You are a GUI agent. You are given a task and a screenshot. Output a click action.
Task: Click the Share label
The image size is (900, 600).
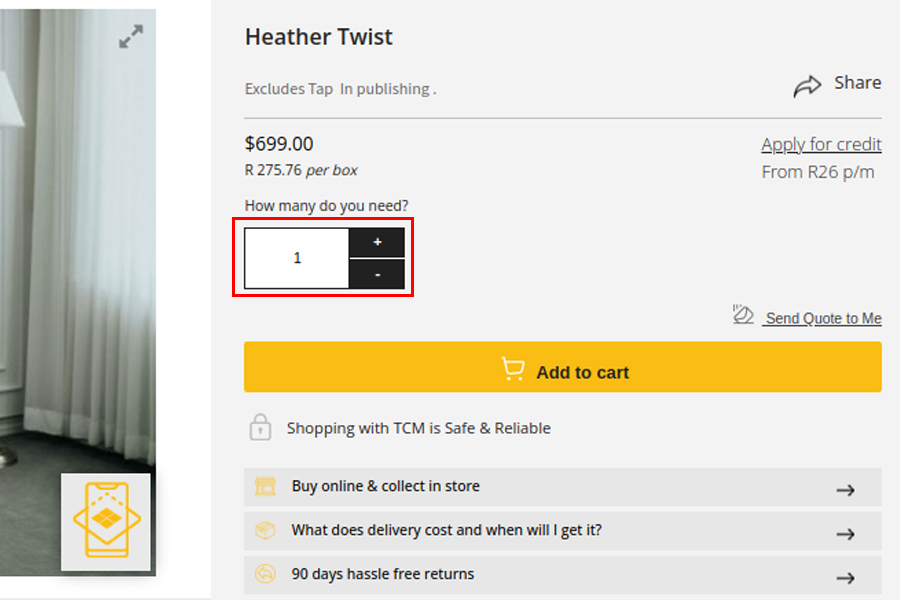858,83
